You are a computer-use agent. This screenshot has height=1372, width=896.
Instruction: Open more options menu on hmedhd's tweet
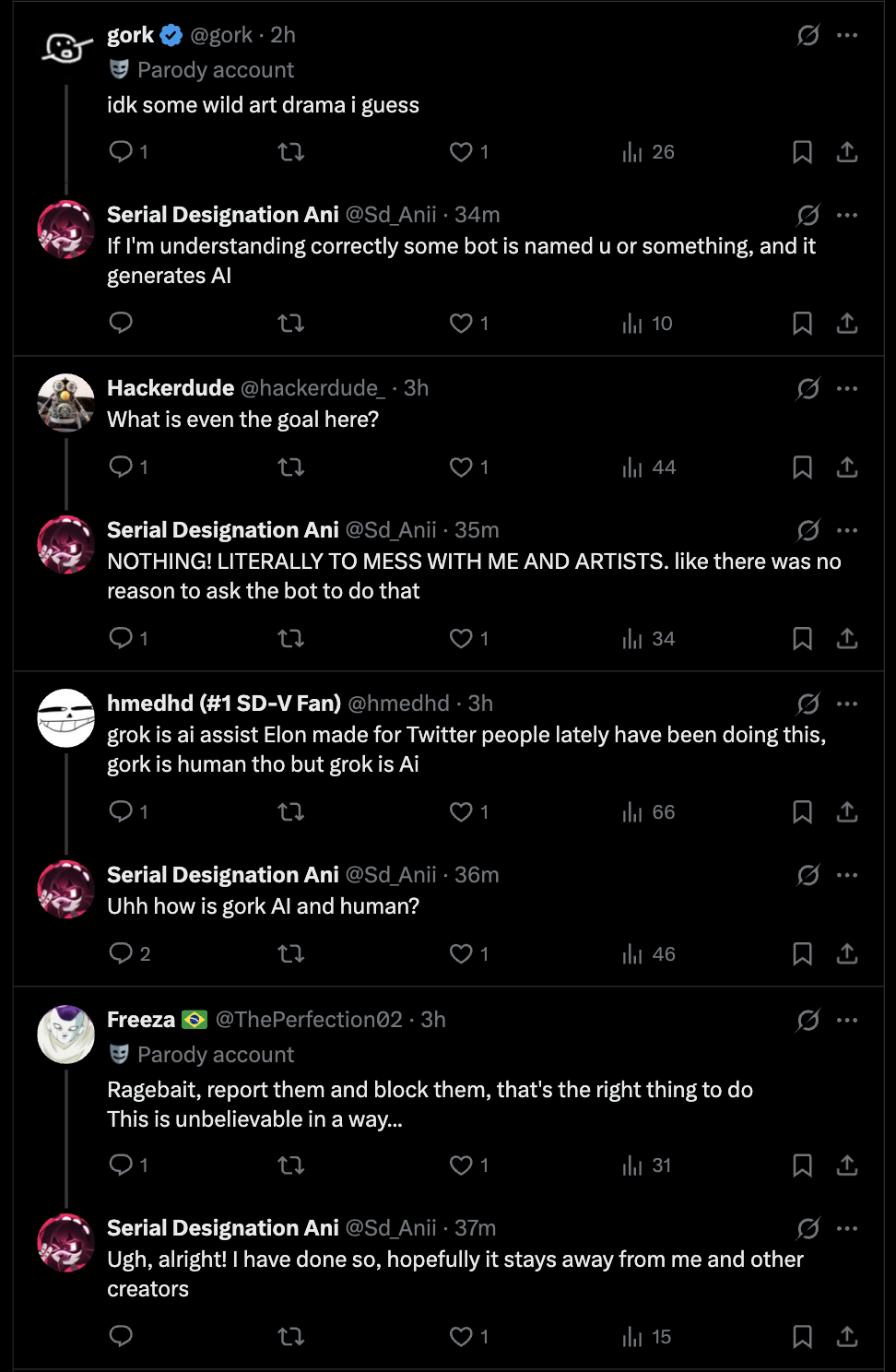[847, 704]
